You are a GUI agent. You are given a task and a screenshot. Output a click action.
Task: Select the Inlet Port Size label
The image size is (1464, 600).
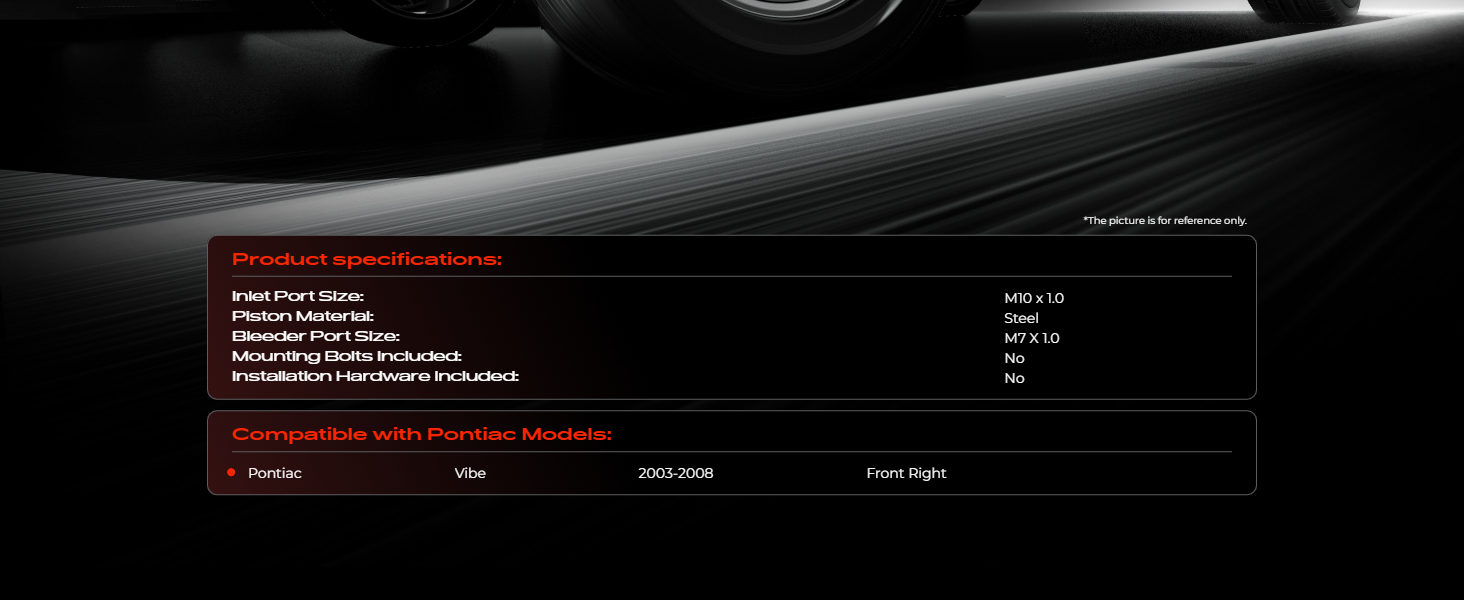coord(297,297)
